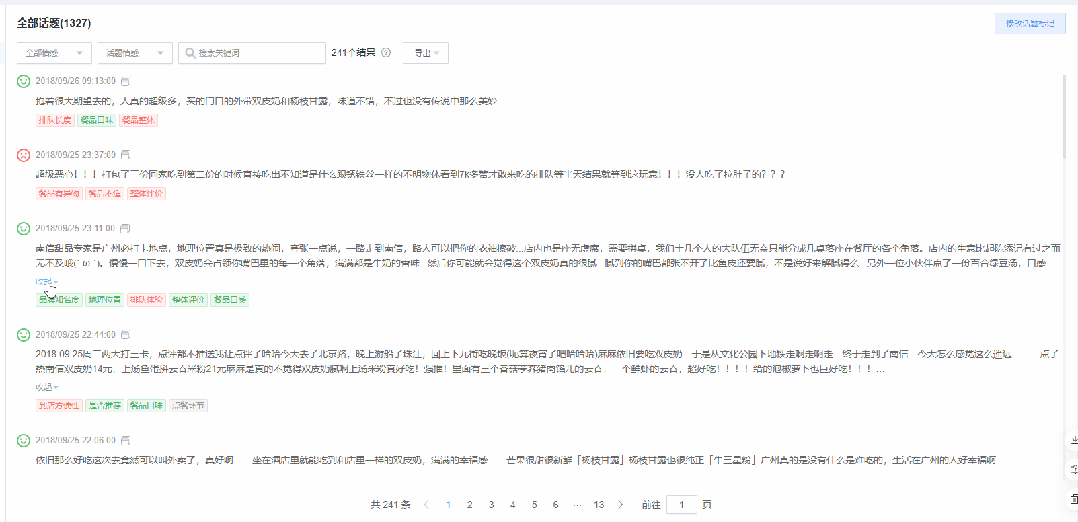Click the green smiley for the 22:11:00 comment
The image size is (1078, 522).
pos(23,334)
